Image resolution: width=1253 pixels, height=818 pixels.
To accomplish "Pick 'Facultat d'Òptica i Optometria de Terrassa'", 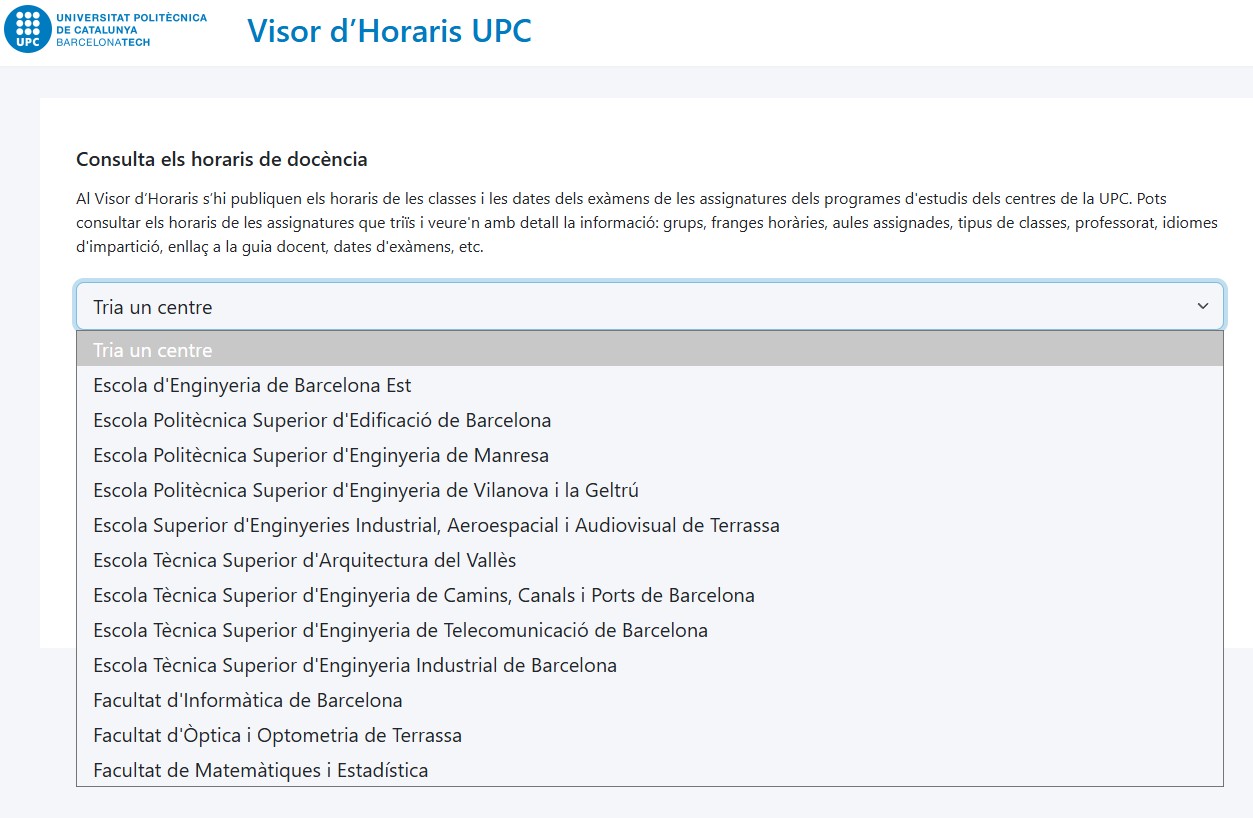I will click(x=276, y=735).
